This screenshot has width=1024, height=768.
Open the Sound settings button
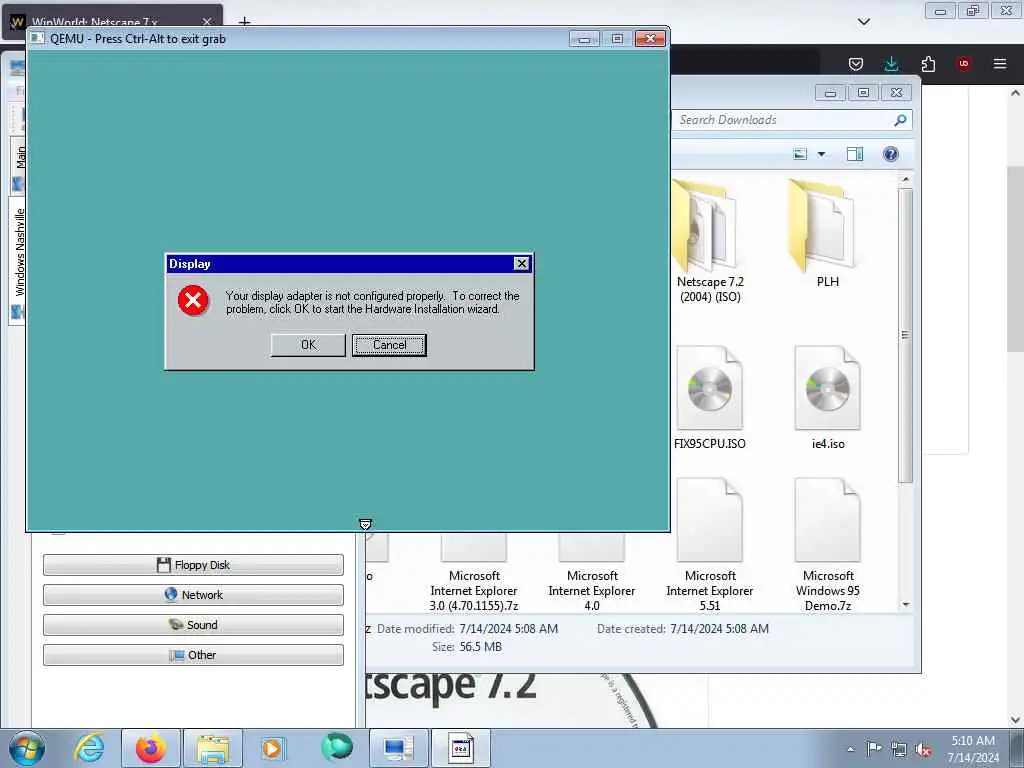click(193, 625)
